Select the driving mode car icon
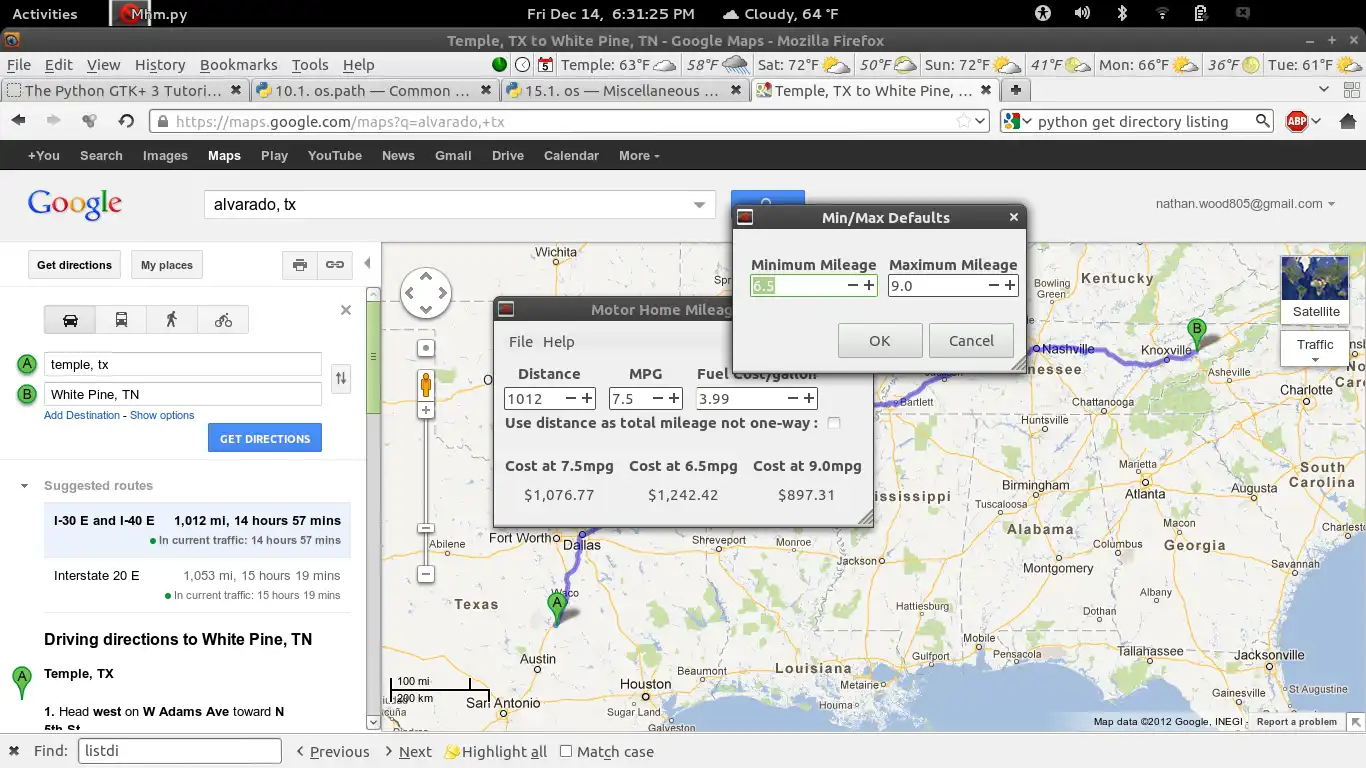The height and width of the screenshot is (768, 1366). (x=70, y=320)
